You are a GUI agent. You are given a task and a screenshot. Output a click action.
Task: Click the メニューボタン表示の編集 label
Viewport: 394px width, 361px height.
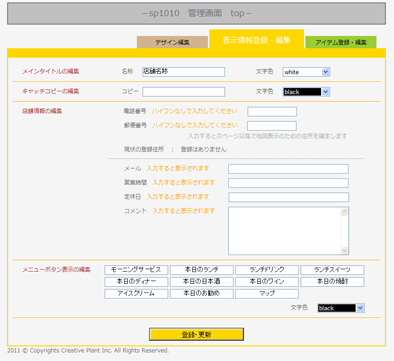coord(56,269)
